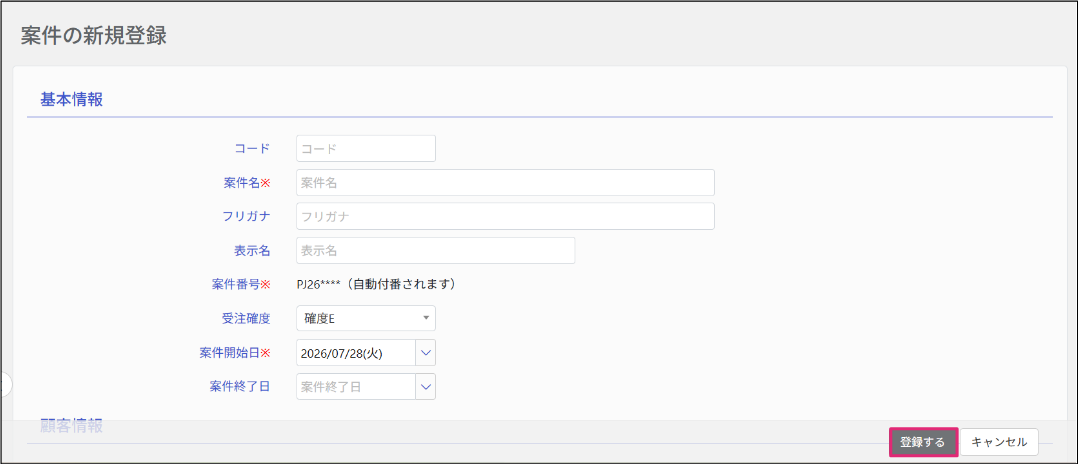This screenshot has height=464, width=1078.
Task: Focus the 案件名 text field
Action: (x=505, y=183)
